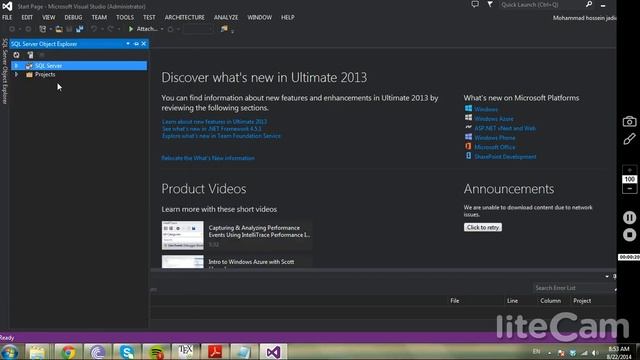Image resolution: width=640 pixels, height=360 pixels.
Task: Click the Undo toolbar icon
Action: tap(94, 29)
